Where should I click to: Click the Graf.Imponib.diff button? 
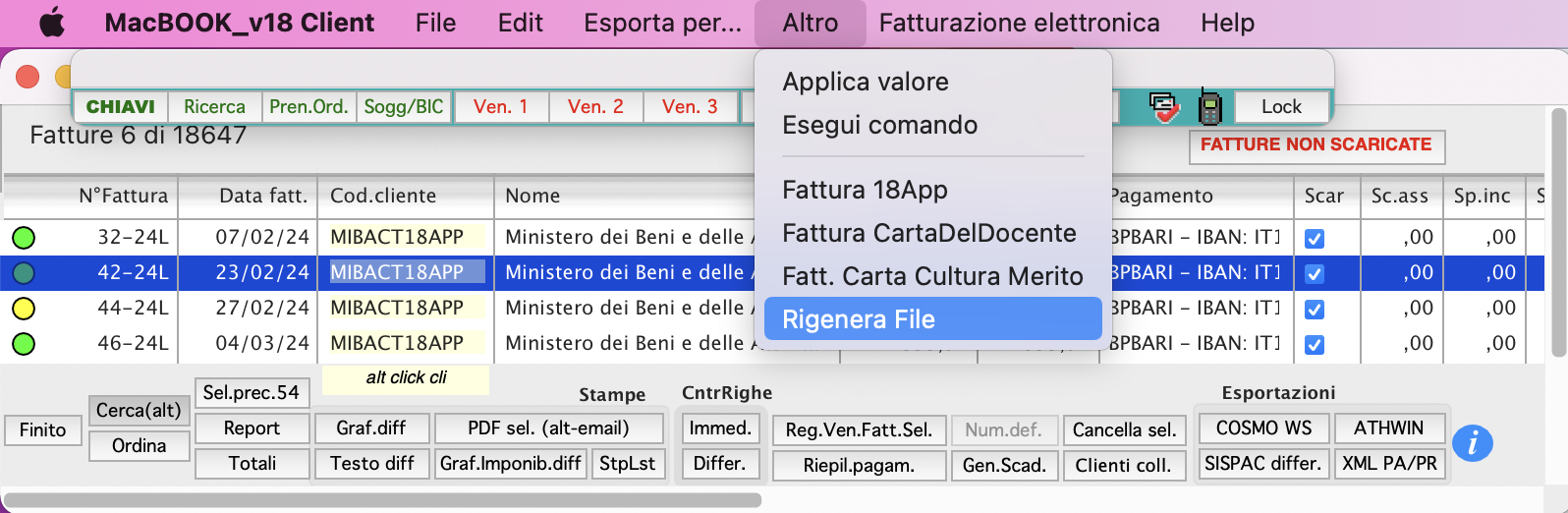[511, 463]
